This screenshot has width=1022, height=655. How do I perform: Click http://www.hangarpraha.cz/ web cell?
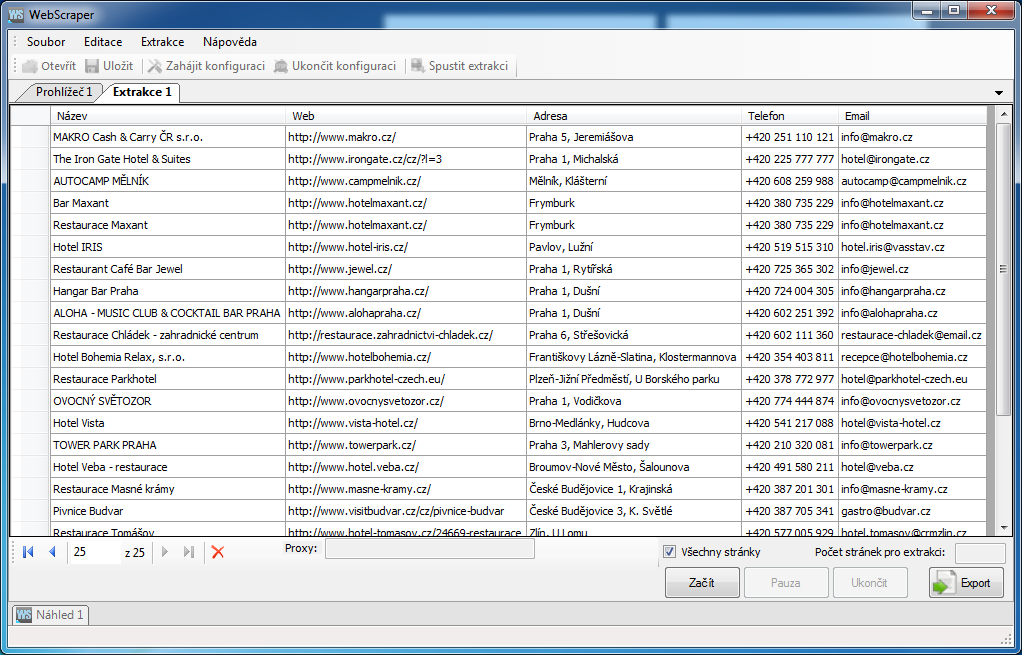pyautogui.click(x=405, y=291)
